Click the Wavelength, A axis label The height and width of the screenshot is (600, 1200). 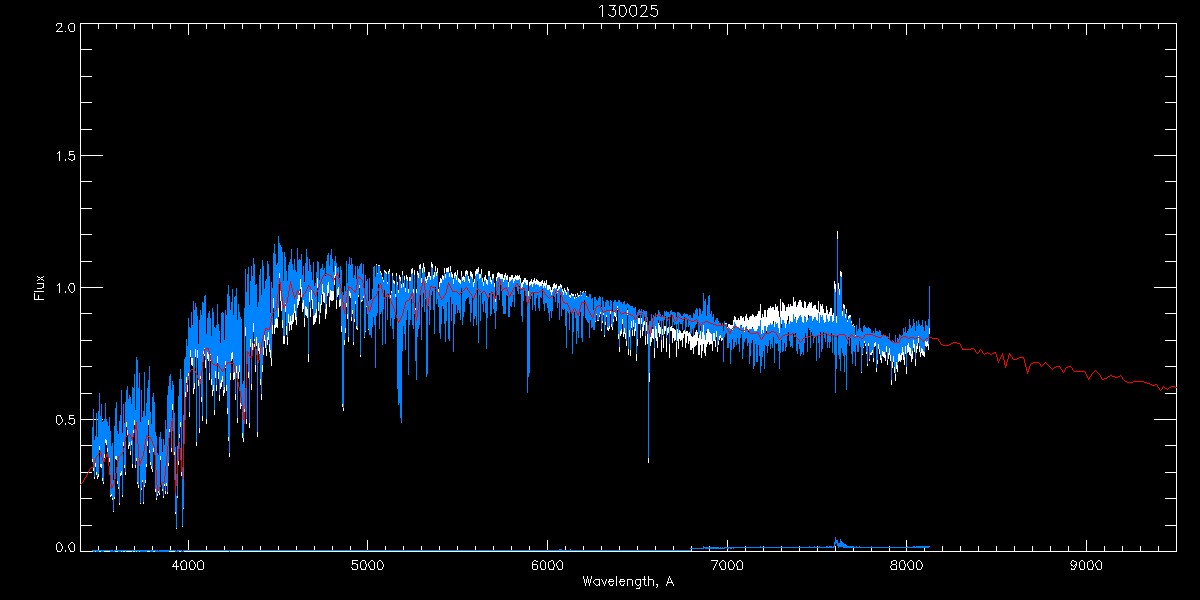click(628, 582)
